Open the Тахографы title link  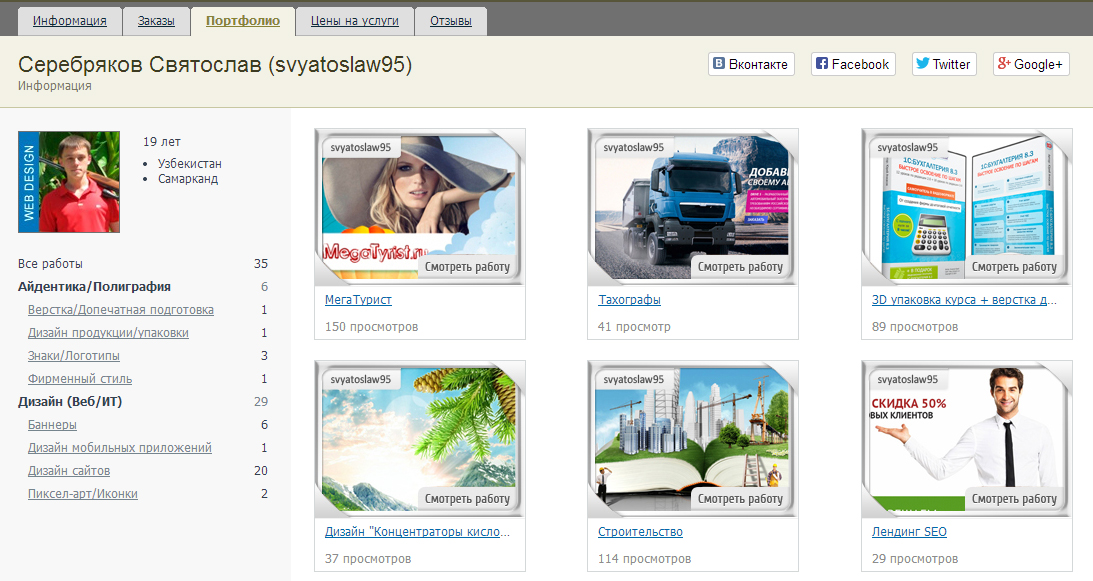pyautogui.click(x=629, y=300)
